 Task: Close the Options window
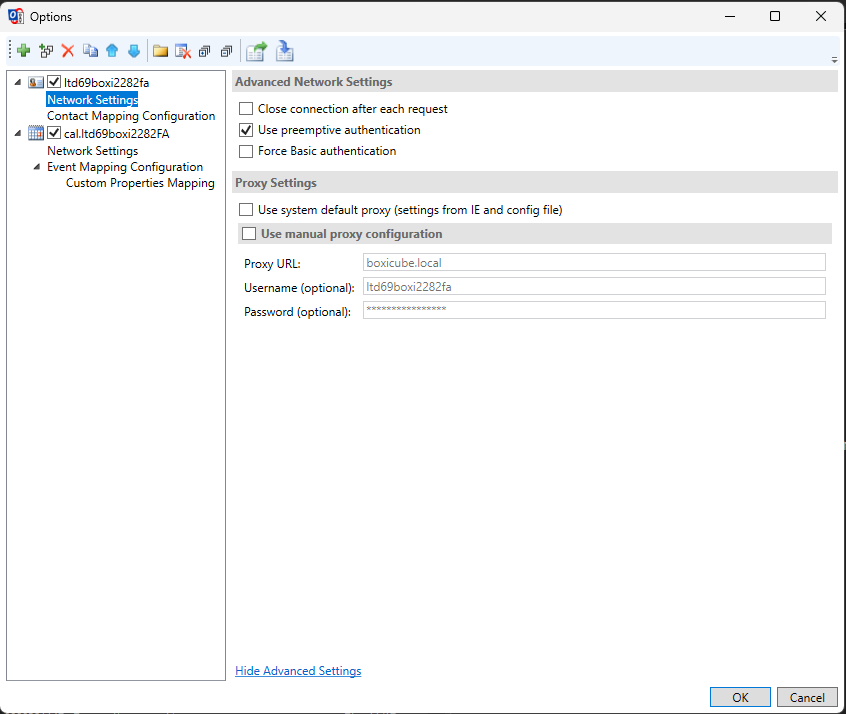[x=821, y=16]
